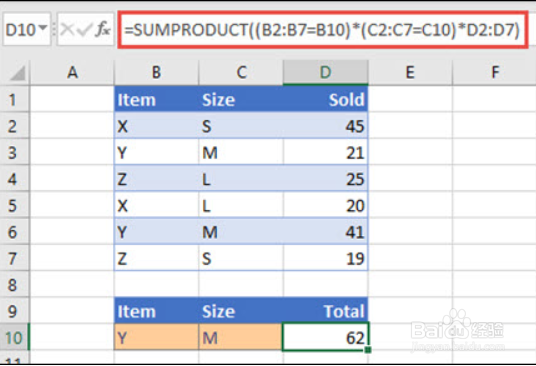
Task: Click the Select All corner triangle
Action: [x=18, y=73]
